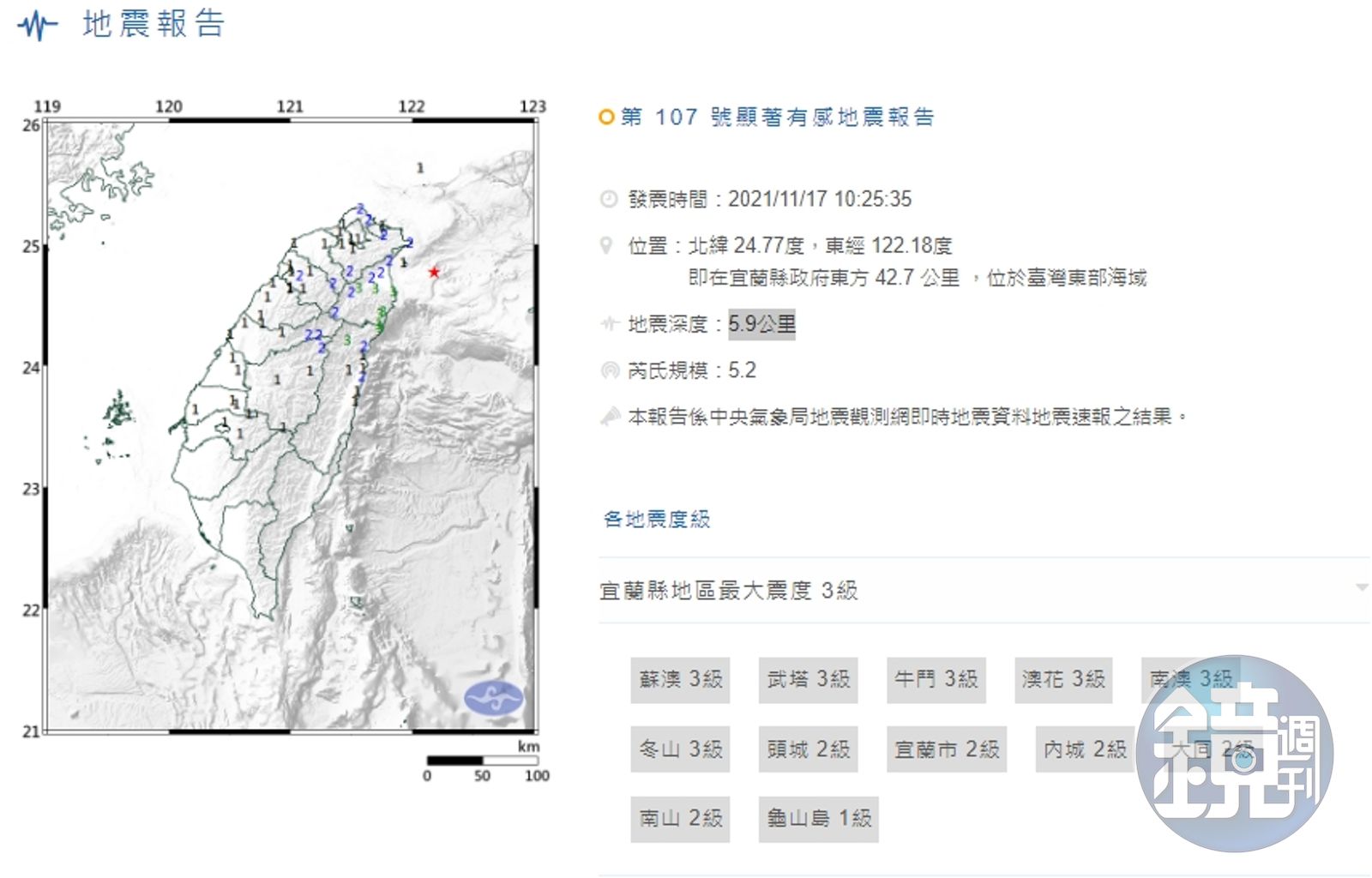Click the clock icon next to 發震時間
The image size is (1372, 878).
point(608,199)
